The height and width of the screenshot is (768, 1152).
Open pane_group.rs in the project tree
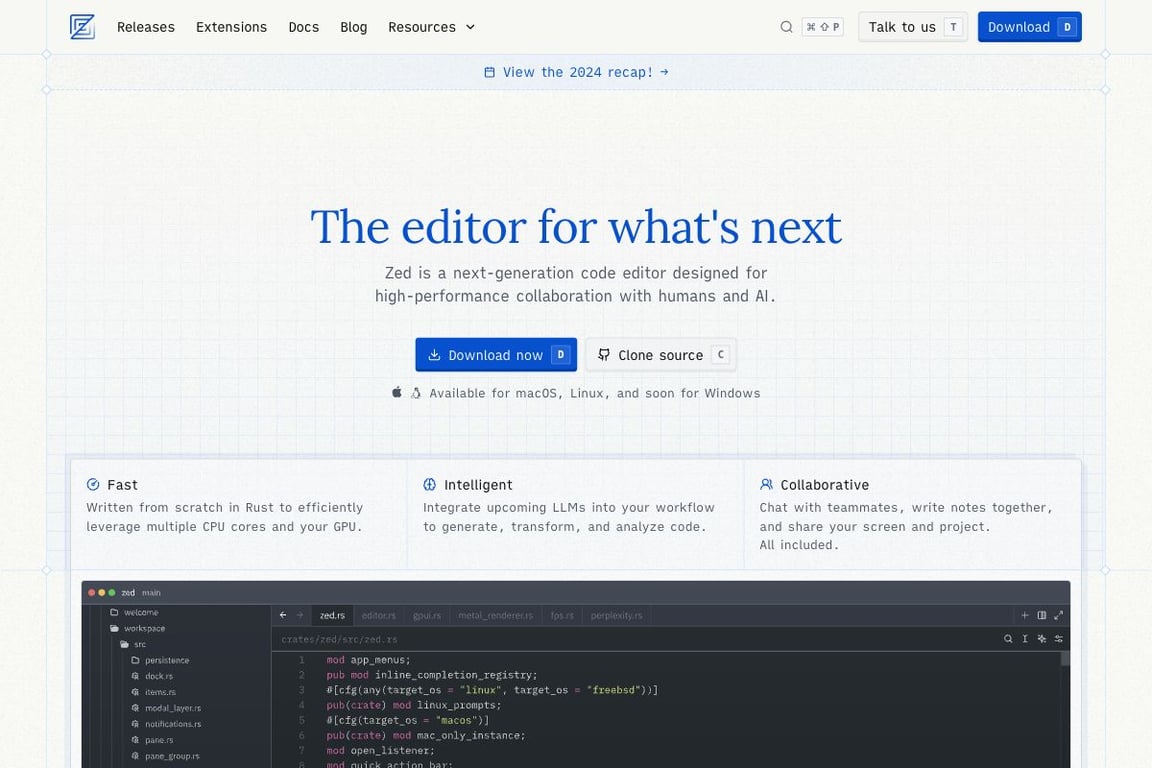click(165, 756)
